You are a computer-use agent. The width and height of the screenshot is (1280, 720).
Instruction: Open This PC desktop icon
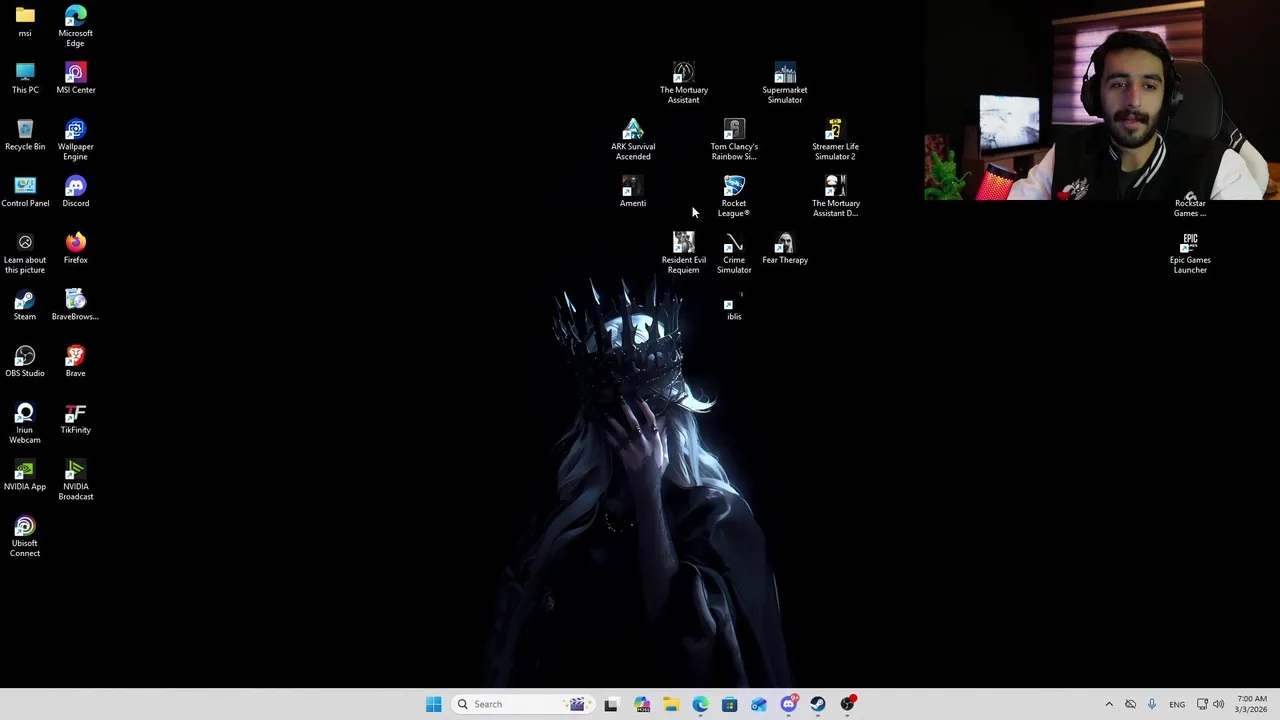click(x=25, y=78)
